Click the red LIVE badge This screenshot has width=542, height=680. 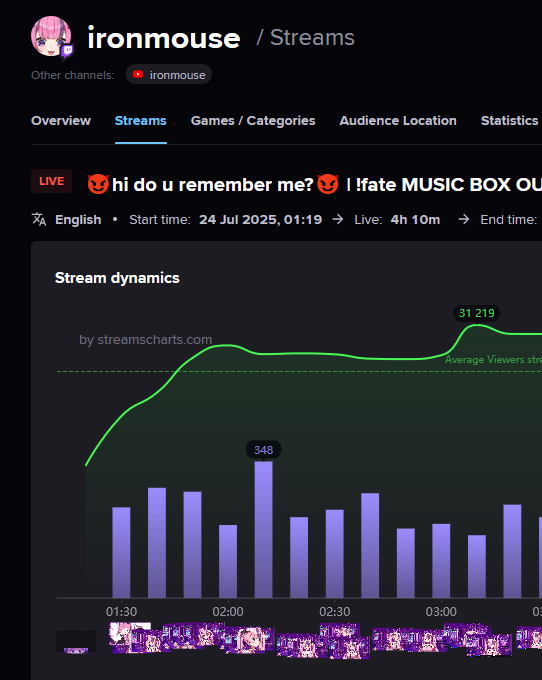[52, 181]
